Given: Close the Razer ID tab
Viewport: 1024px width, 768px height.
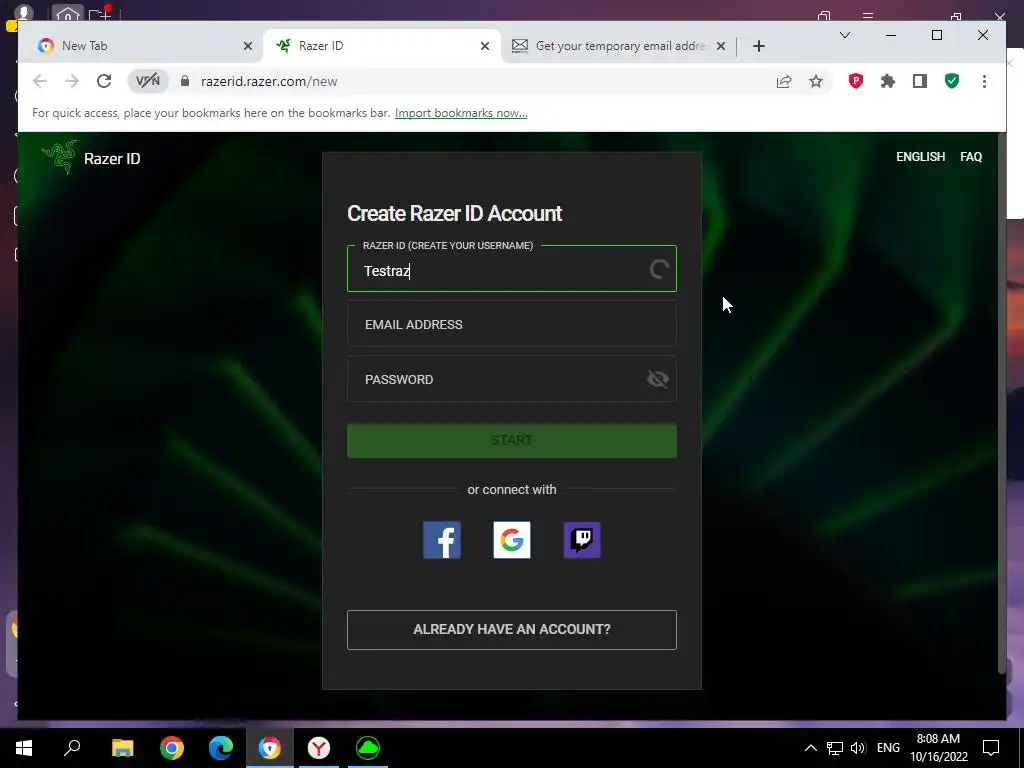Looking at the screenshot, I should pyautogui.click(x=485, y=46).
